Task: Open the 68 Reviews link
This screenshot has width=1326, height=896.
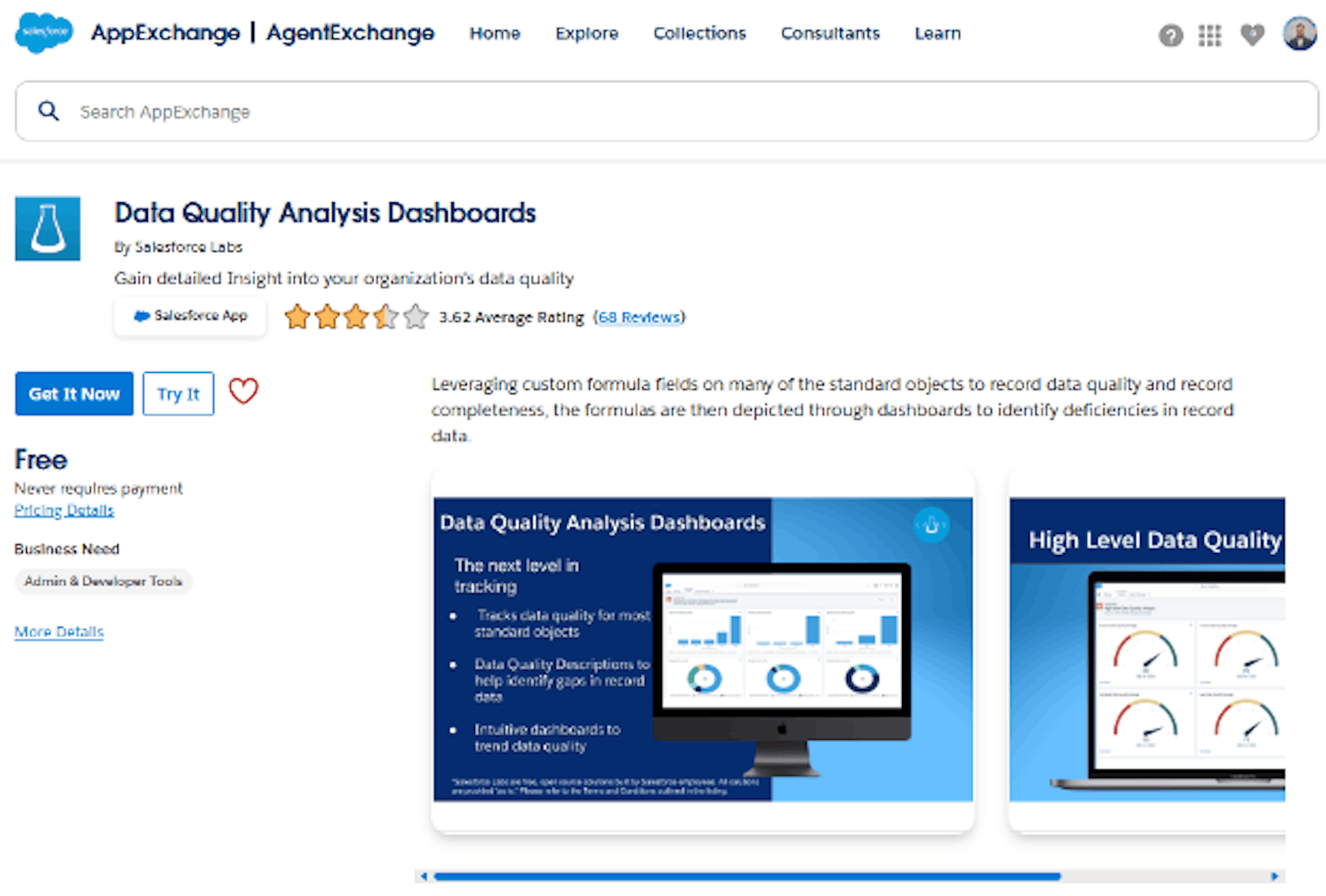Action: click(639, 317)
